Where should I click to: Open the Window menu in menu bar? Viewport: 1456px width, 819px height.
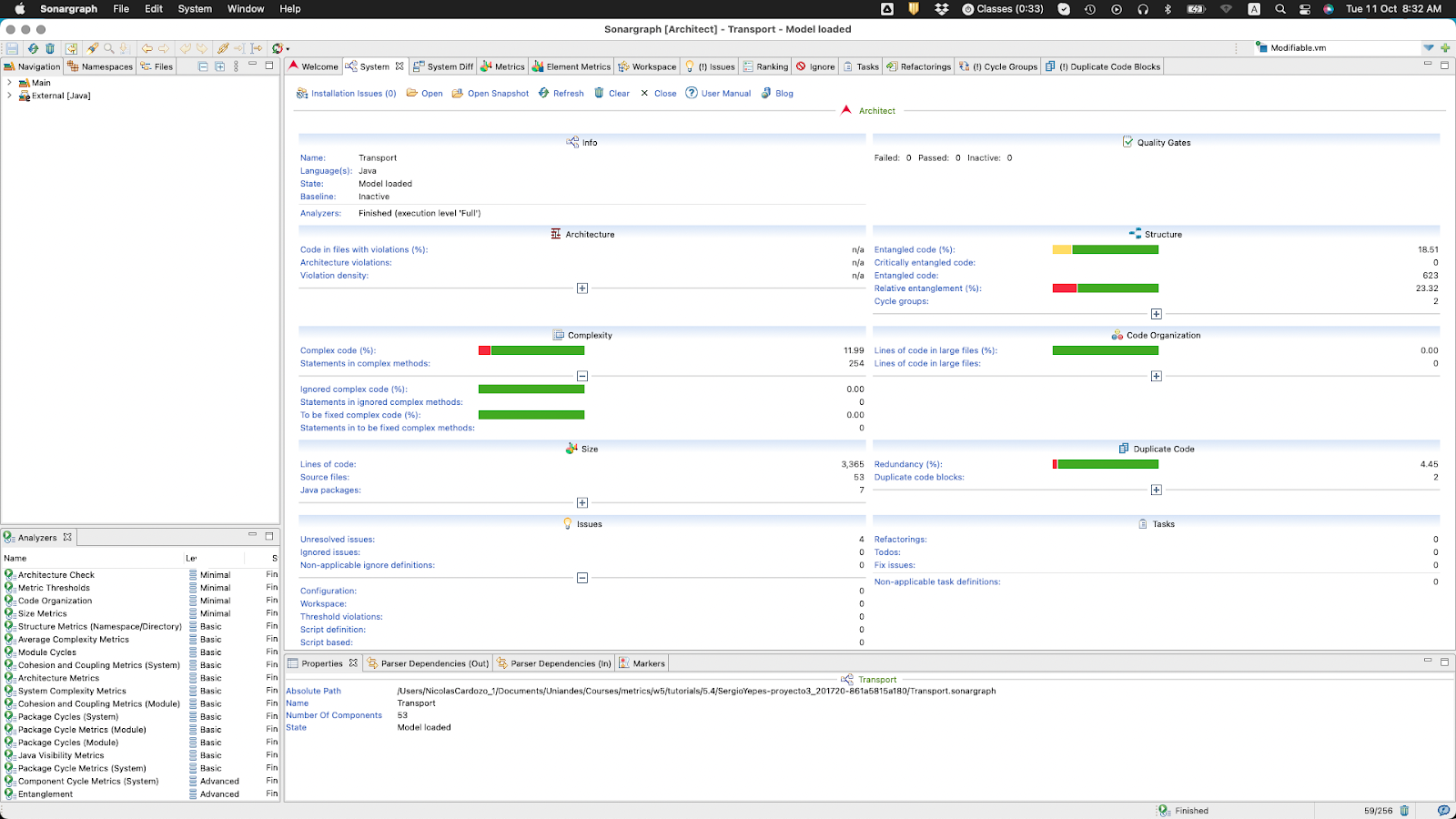(246, 8)
